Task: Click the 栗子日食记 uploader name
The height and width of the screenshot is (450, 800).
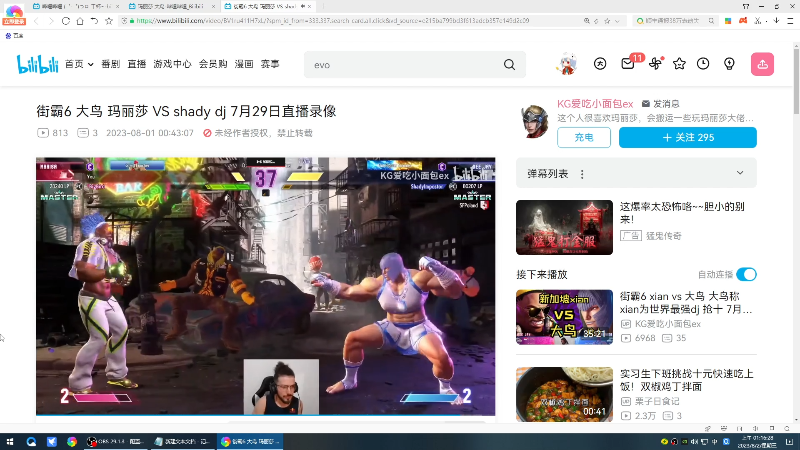Action: pos(657,402)
